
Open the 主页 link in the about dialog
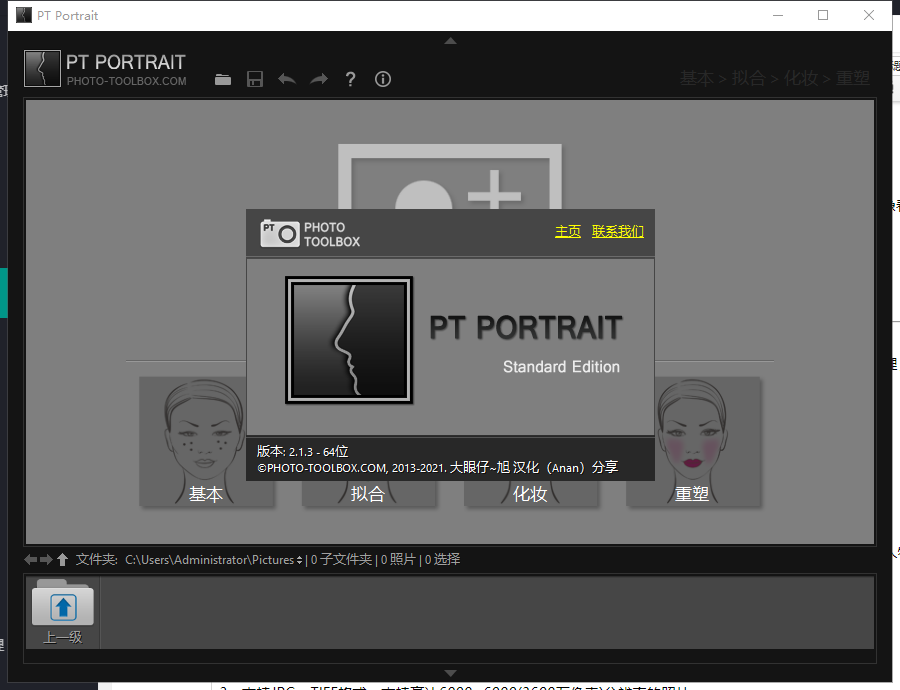567,232
